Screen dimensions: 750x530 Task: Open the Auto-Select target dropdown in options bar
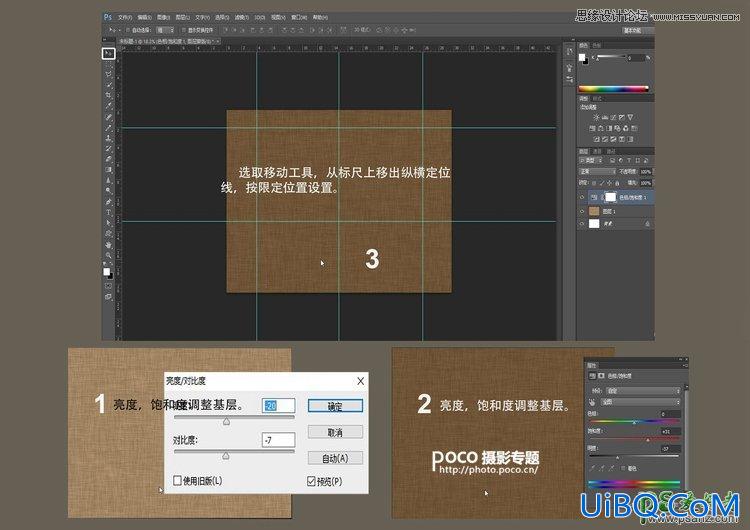[x=165, y=30]
